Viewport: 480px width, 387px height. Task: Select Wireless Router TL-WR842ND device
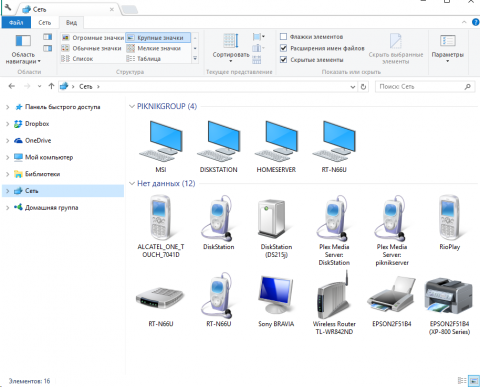coord(334,303)
